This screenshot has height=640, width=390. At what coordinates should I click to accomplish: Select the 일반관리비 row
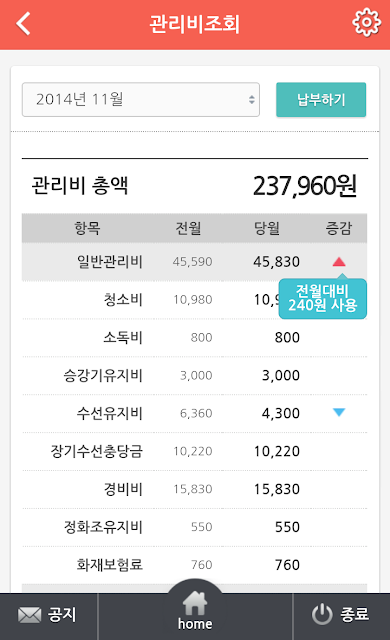coord(195,262)
